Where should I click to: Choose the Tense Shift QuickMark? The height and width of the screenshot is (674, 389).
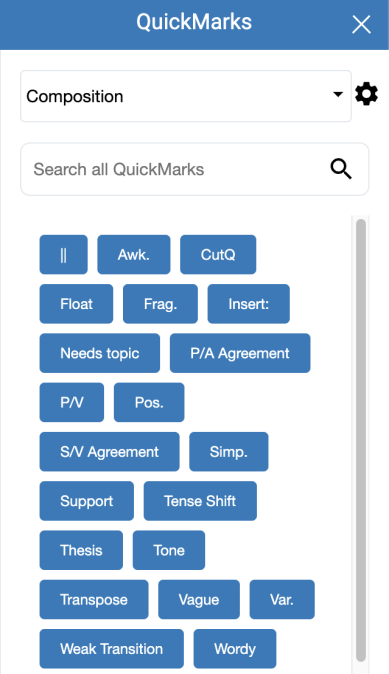pos(200,501)
